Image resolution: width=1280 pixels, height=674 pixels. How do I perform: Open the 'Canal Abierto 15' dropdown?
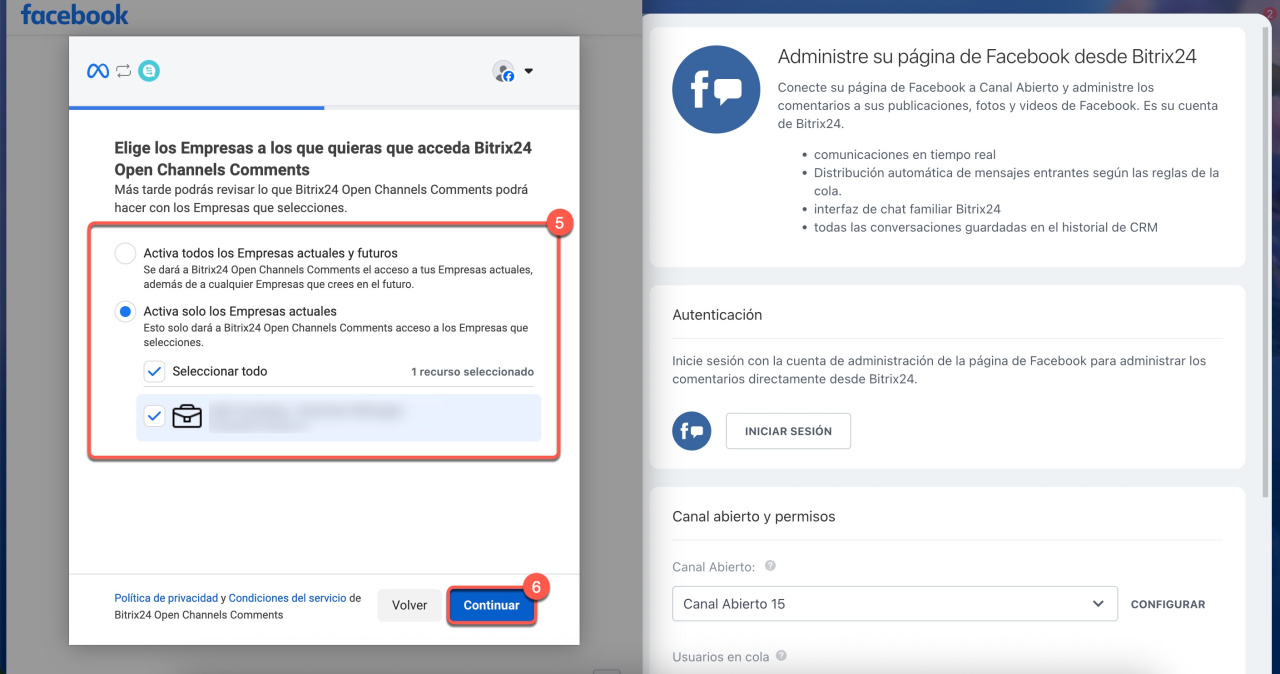[895, 604]
